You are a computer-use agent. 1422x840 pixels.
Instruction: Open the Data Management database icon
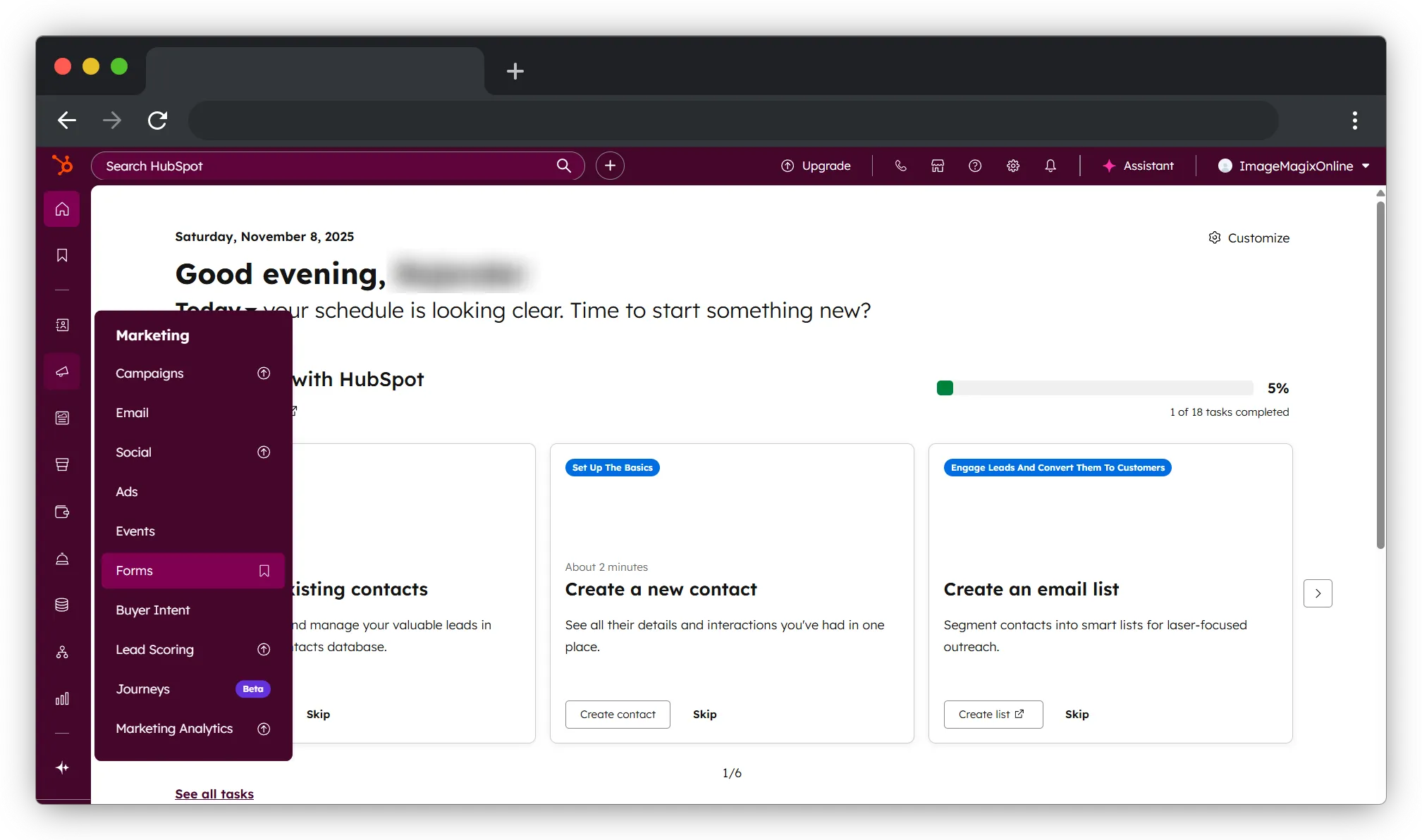click(x=62, y=604)
